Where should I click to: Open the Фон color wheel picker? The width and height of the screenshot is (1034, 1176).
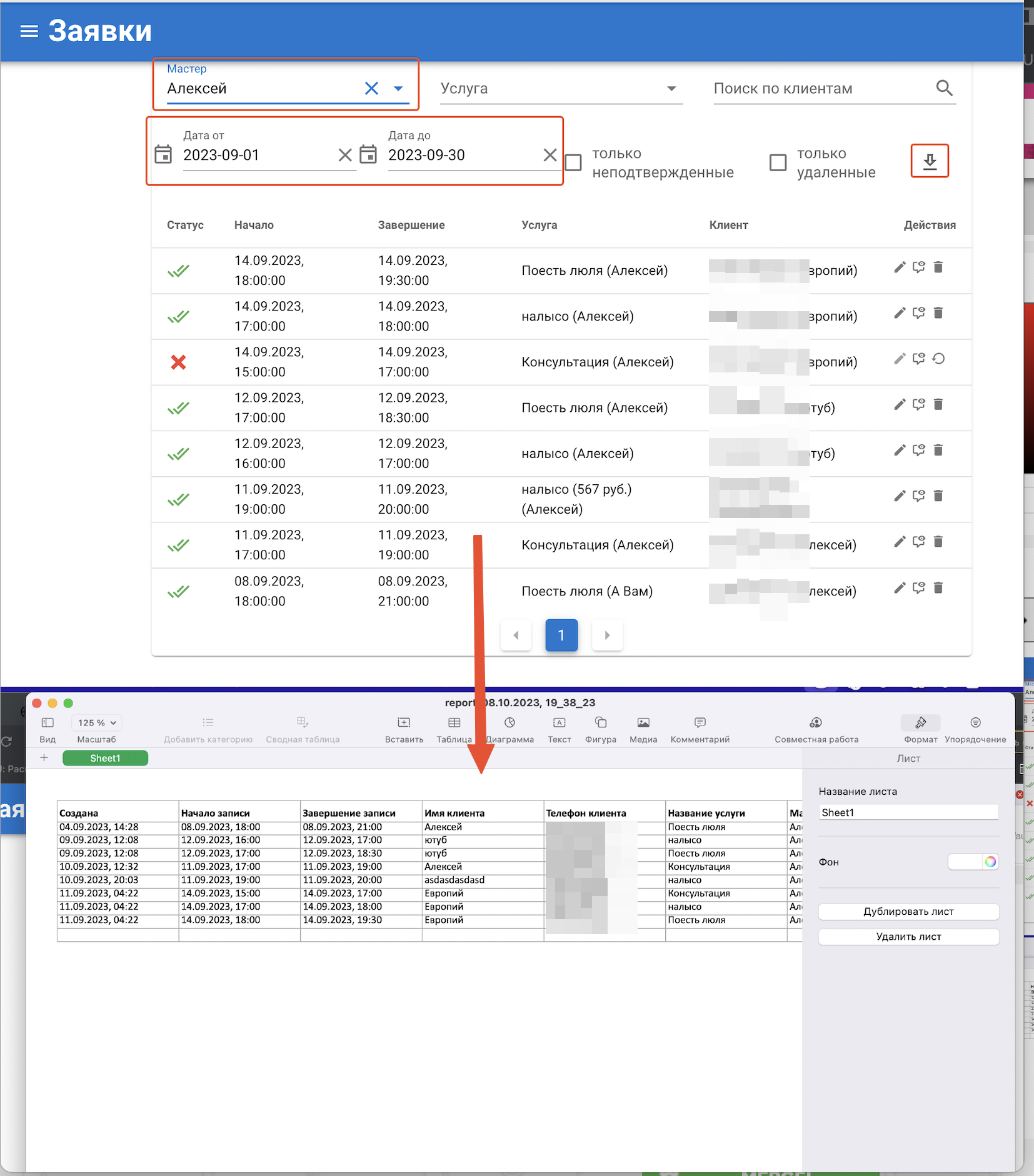(x=990, y=862)
